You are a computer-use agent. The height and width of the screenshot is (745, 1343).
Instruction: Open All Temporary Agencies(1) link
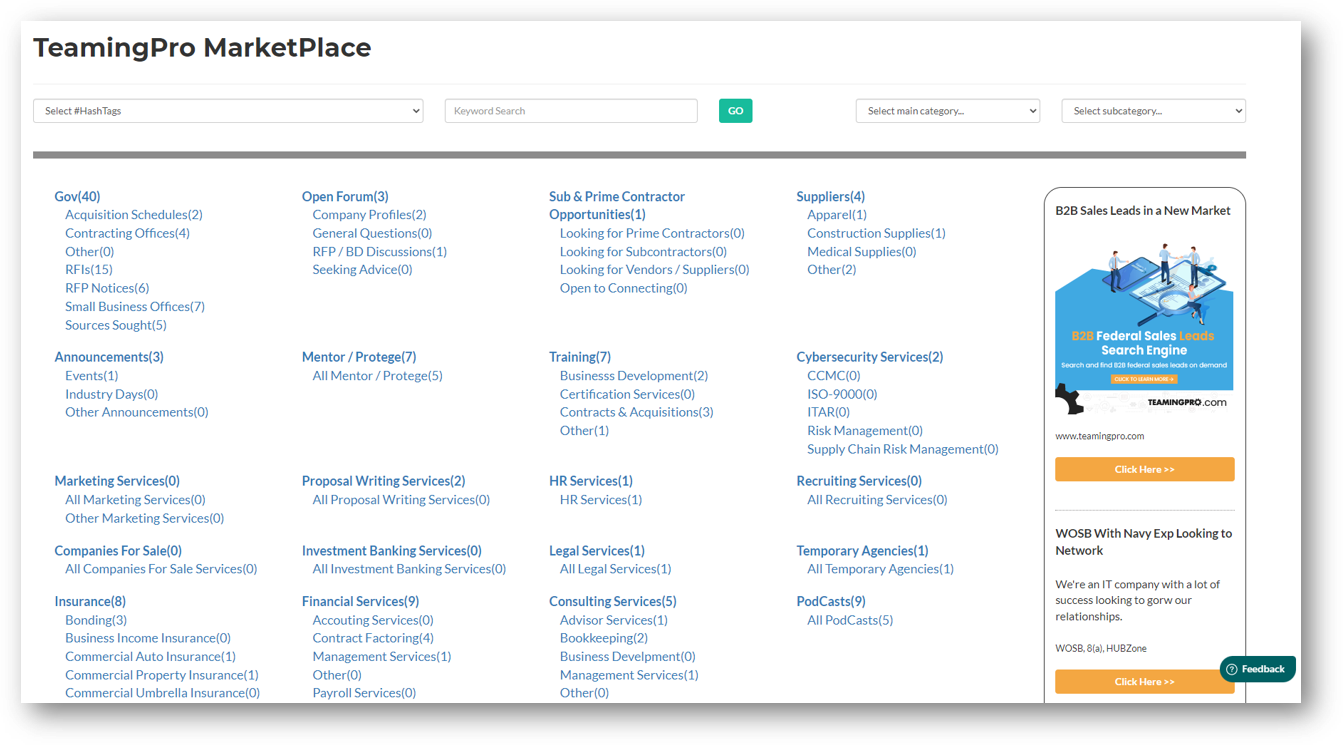880,569
